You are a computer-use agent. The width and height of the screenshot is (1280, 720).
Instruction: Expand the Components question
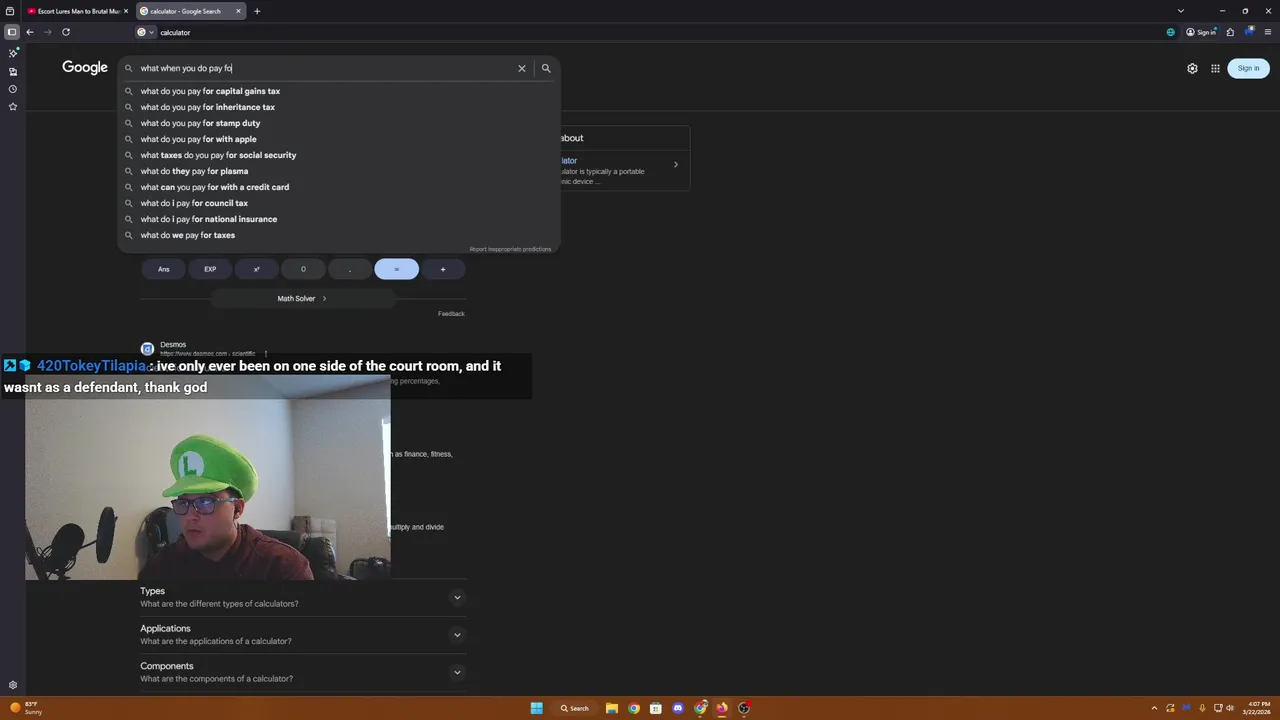[x=303, y=672]
